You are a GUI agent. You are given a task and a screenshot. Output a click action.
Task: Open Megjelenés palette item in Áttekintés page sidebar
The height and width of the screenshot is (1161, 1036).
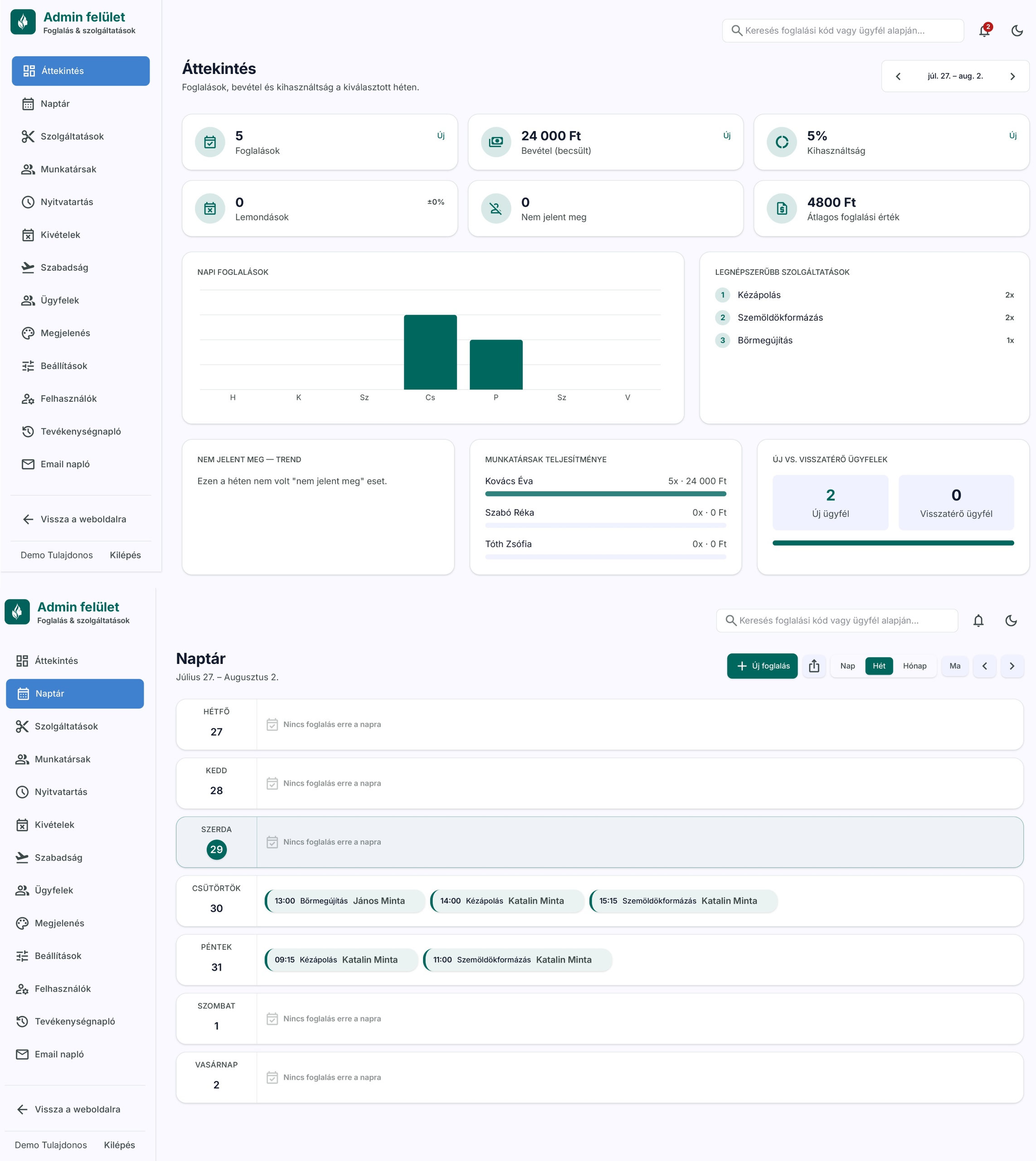coord(81,333)
